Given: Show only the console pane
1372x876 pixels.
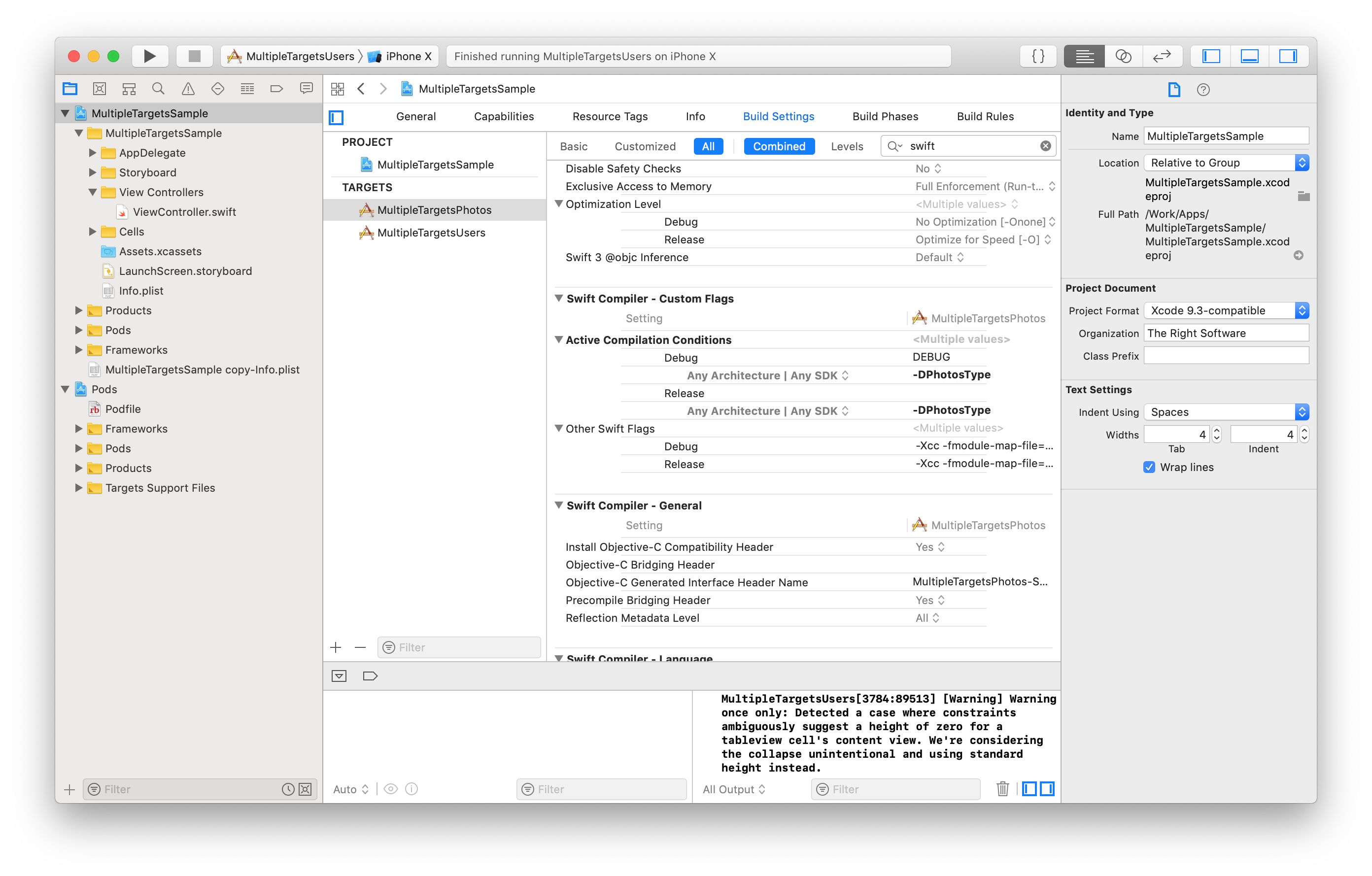Looking at the screenshot, I should tap(1047, 789).
